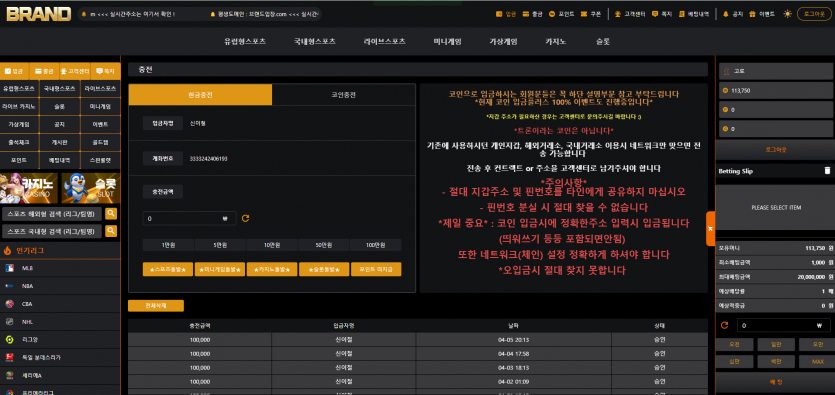Switch to the 코인충전 tab
The image size is (835, 395).
(x=343, y=95)
